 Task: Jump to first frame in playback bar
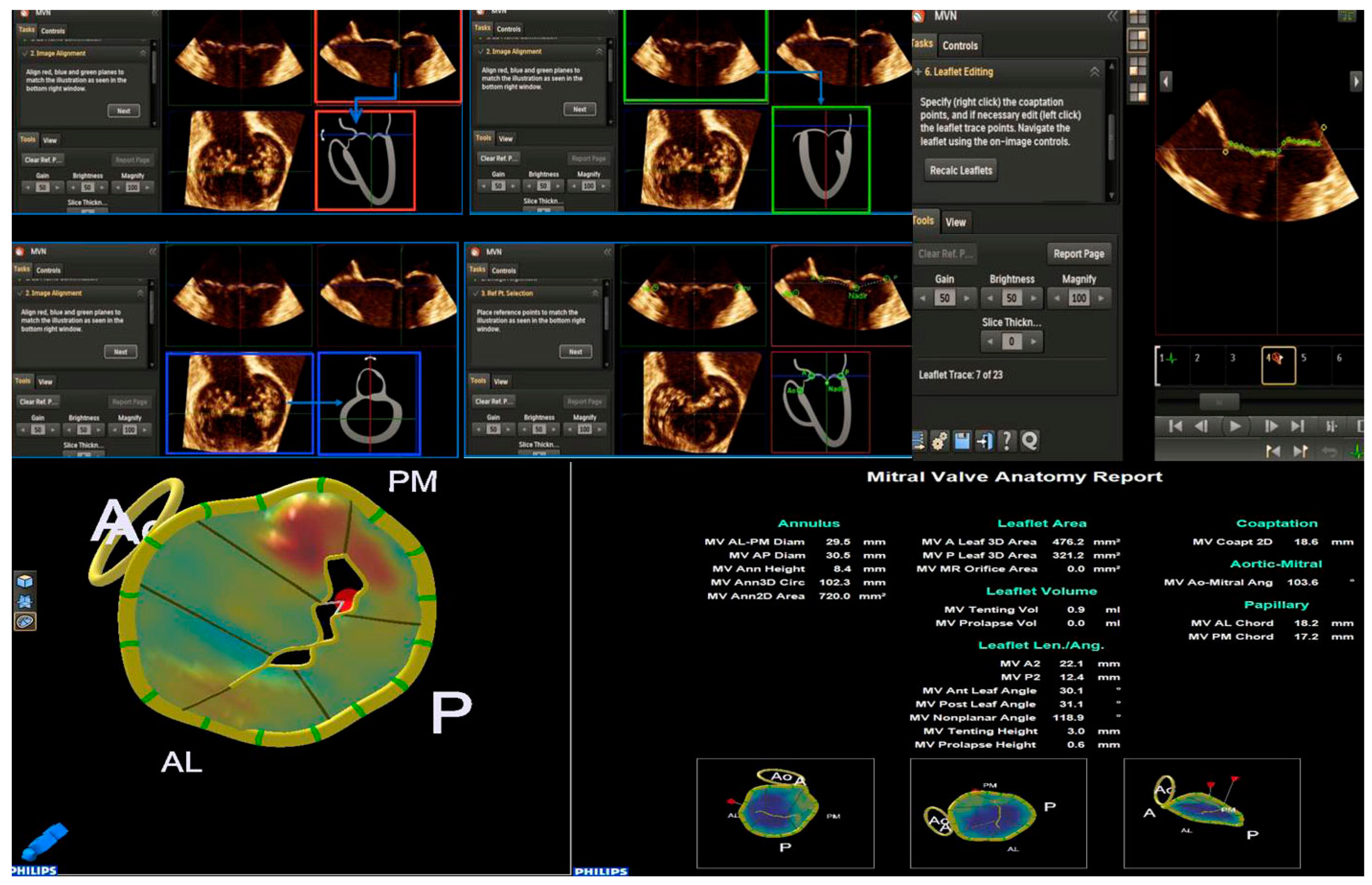[1176, 426]
